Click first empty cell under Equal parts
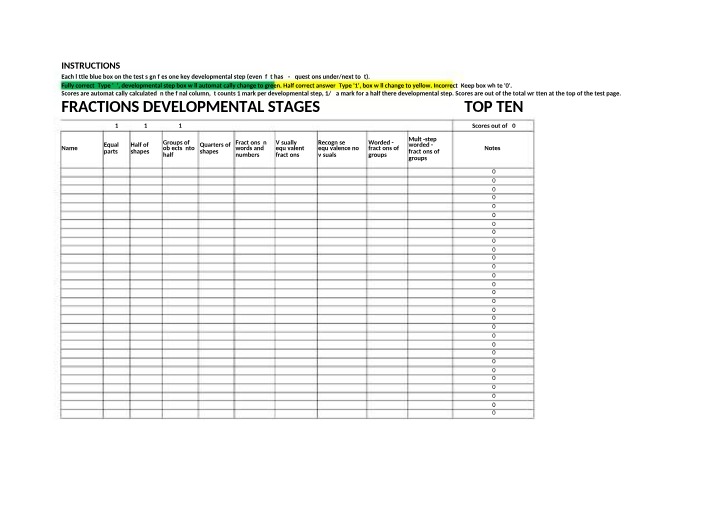 (x=117, y=172)
